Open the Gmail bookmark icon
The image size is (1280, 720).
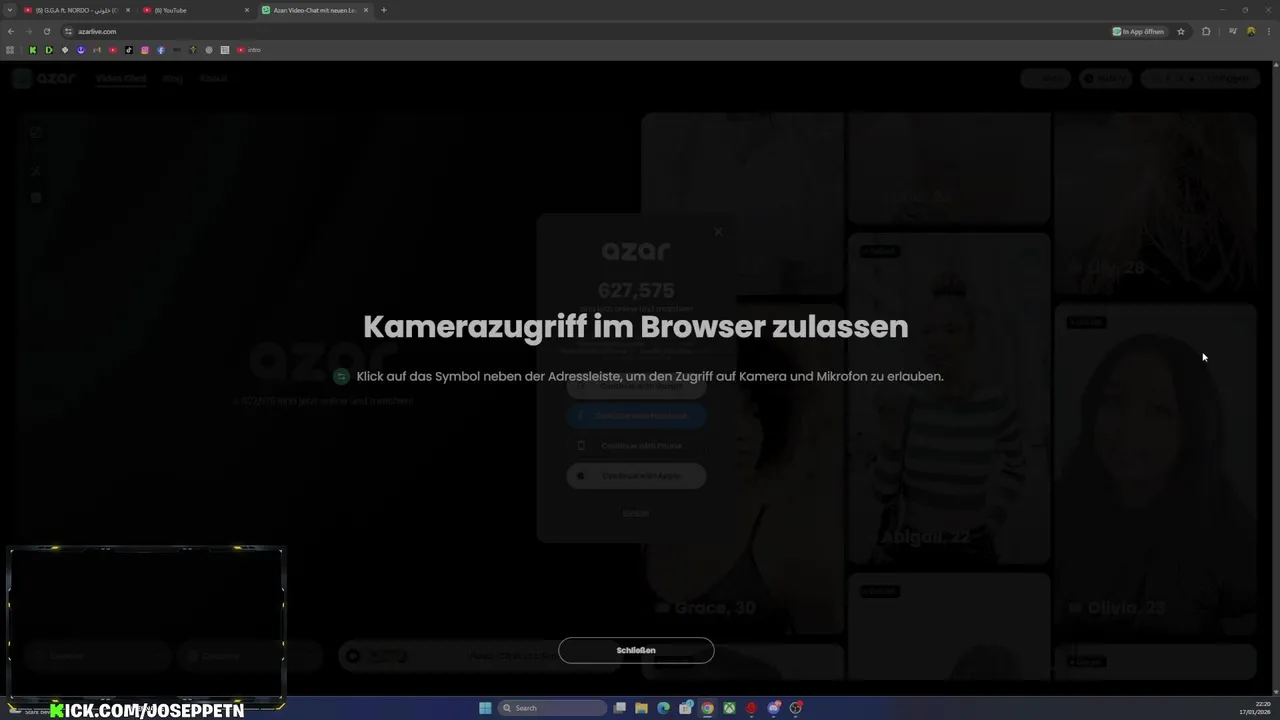[97, 50]
